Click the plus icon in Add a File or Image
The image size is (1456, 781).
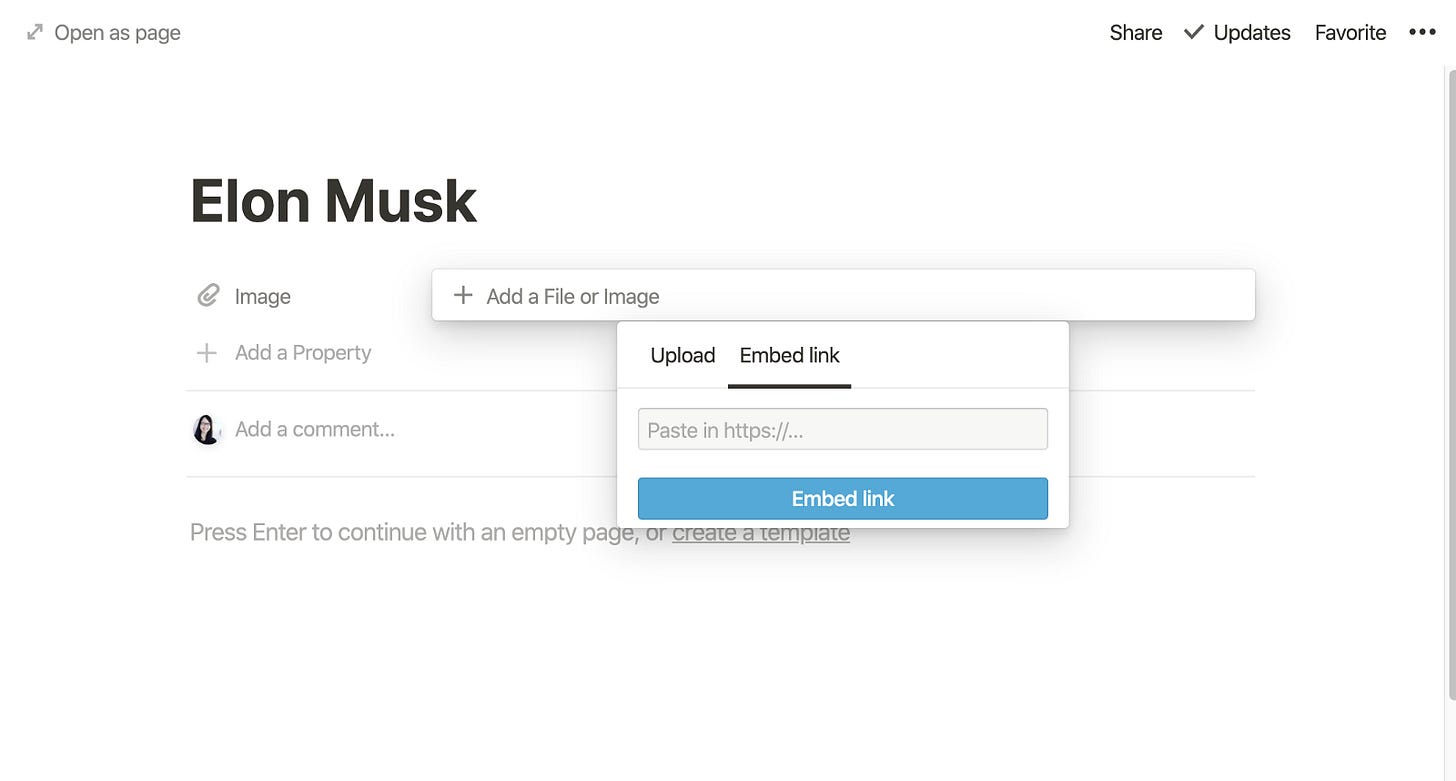click(463, 296)
